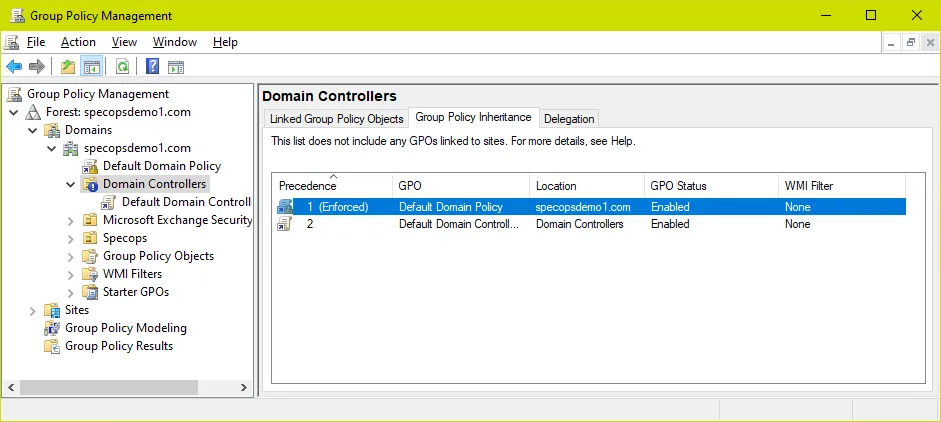Collapse the Domain Controllers node
Viewport: 941px width, 422px height.
(71, 184)
